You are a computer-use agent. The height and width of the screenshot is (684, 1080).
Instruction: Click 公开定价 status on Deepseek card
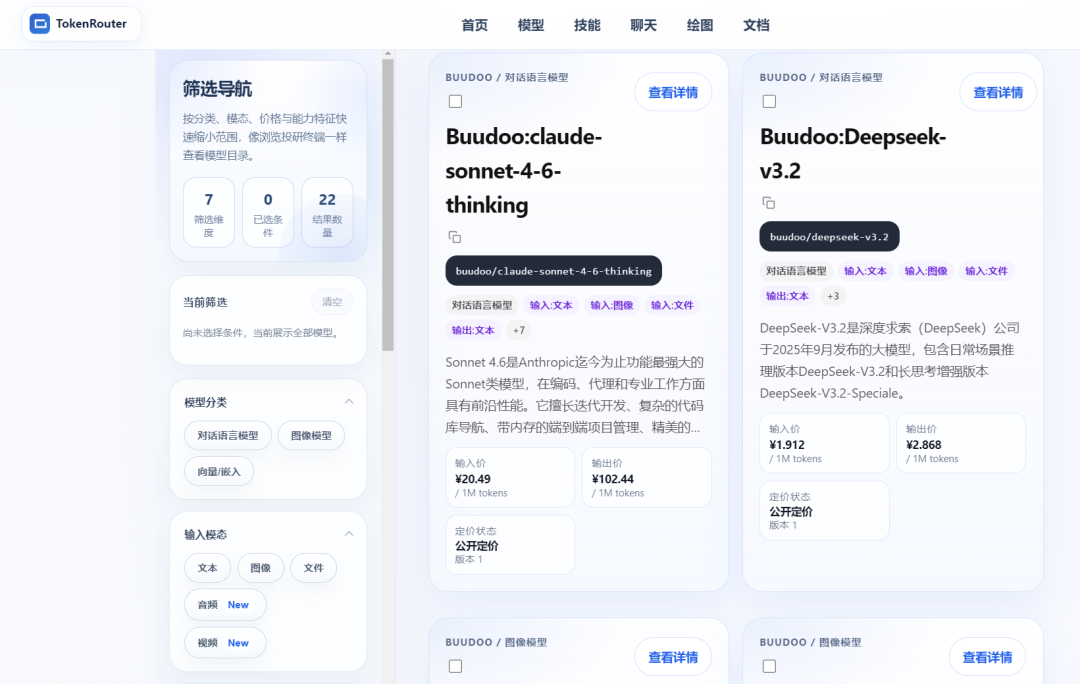tap(824, 510)
